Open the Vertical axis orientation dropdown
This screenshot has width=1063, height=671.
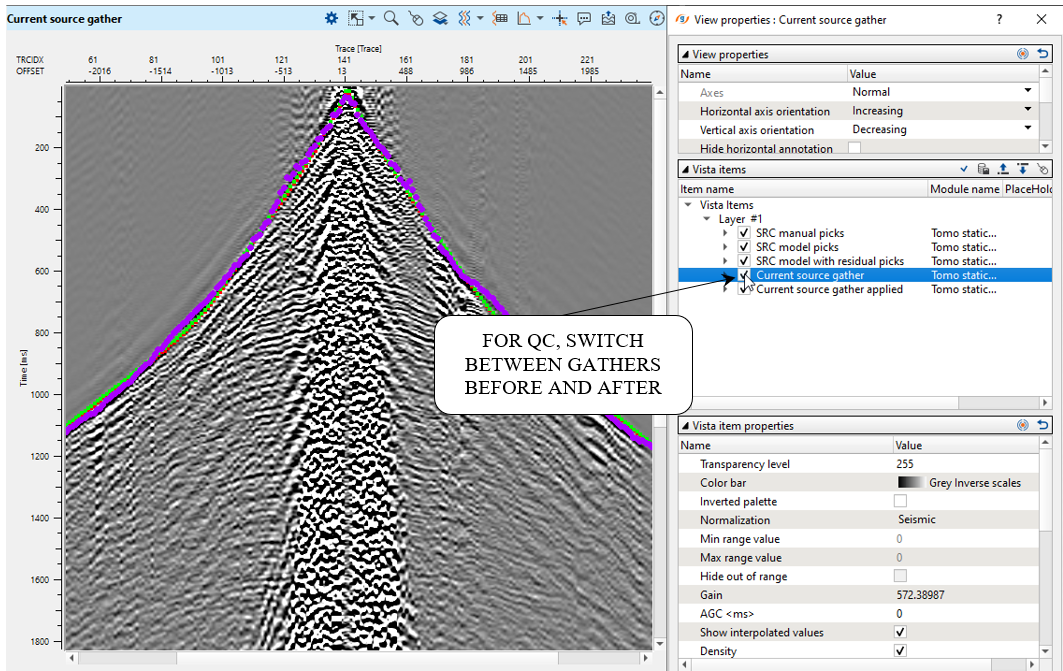pyautogui.click(x=1027, y=129)
